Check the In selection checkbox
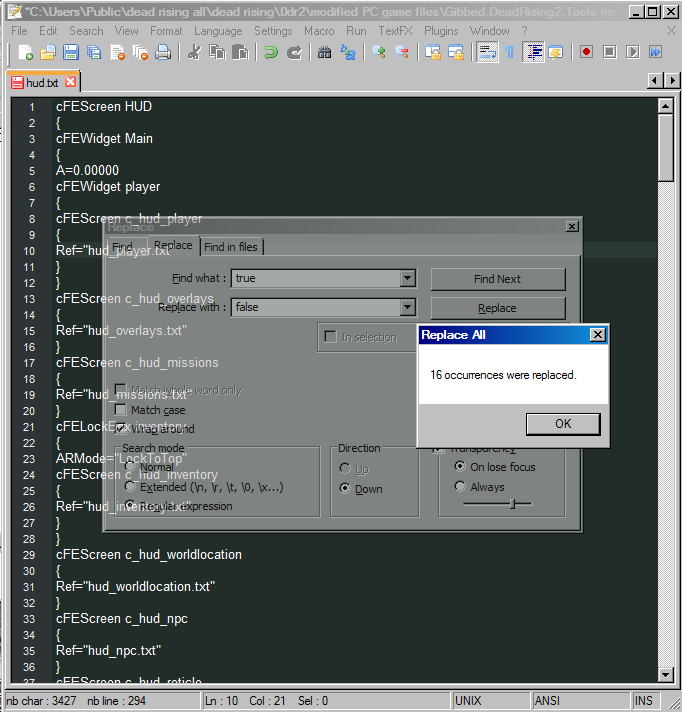The width and height of the screenshot is (682, 712). (330, 336)
